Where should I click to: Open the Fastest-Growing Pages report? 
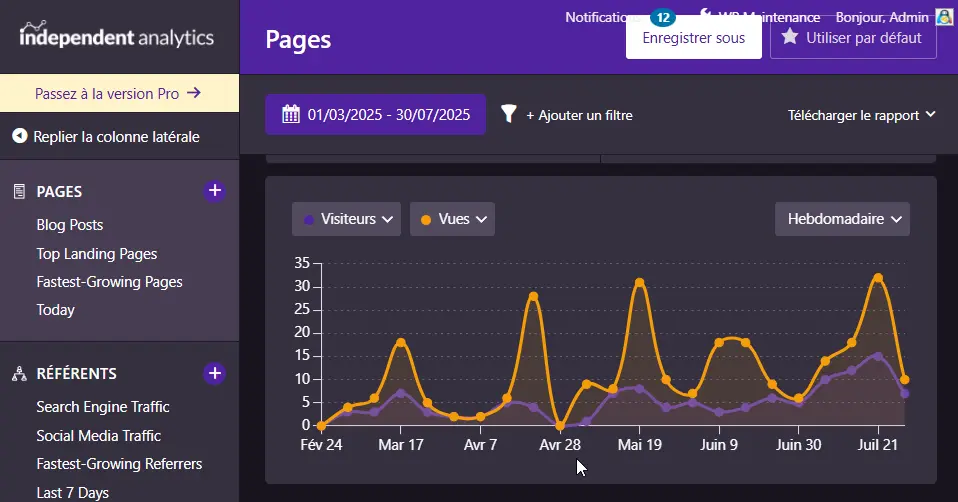pyautogui.click(x=109, y=282)
